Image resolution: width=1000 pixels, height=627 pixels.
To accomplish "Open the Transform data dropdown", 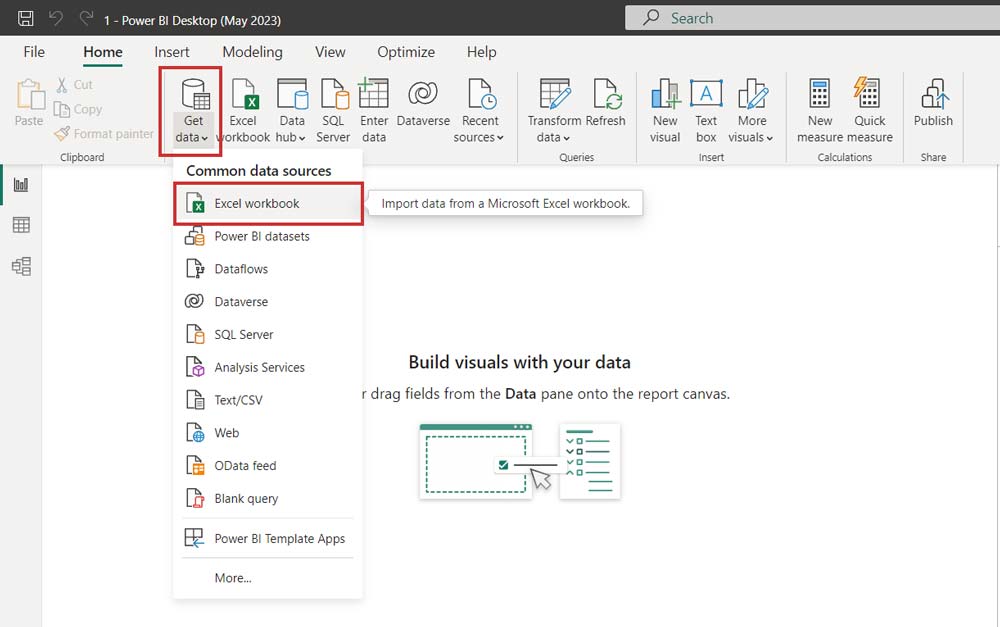I will click(x=554, y=111).
